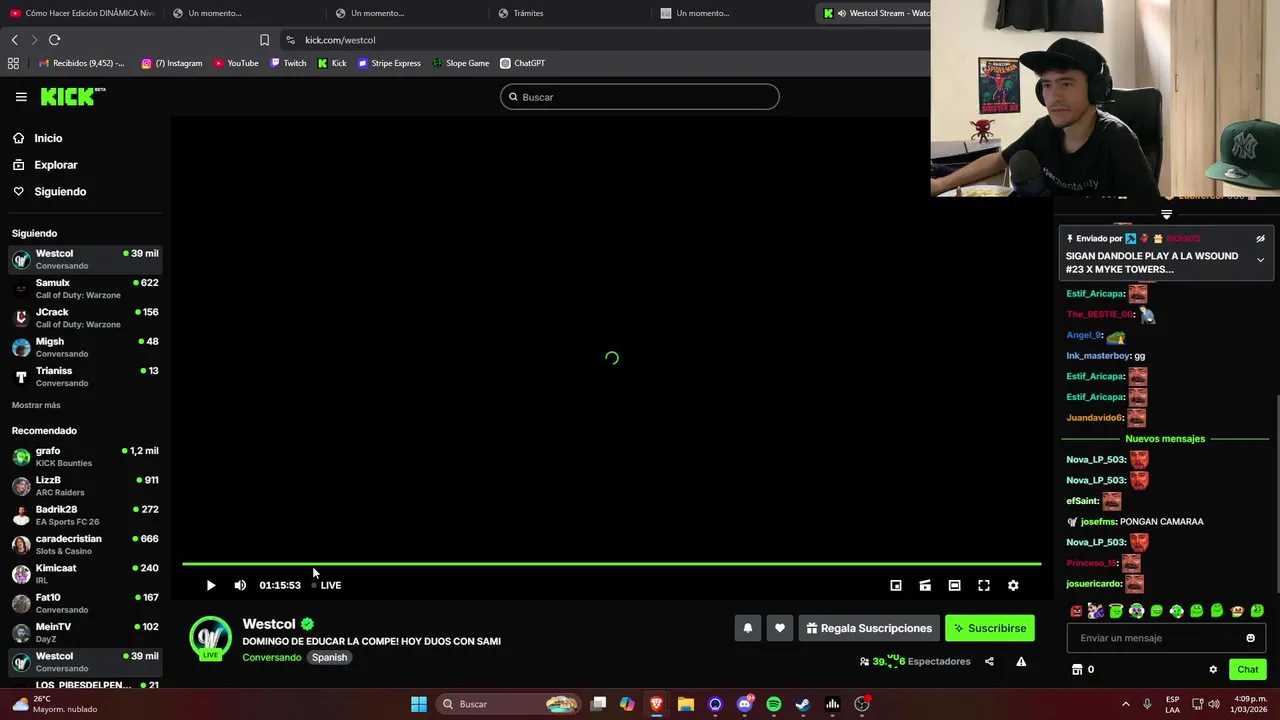The image size is (1280, 720).
Task: Switch to Cómo Hacer Edición DINÁMICA tab
Action: point(82,13)
